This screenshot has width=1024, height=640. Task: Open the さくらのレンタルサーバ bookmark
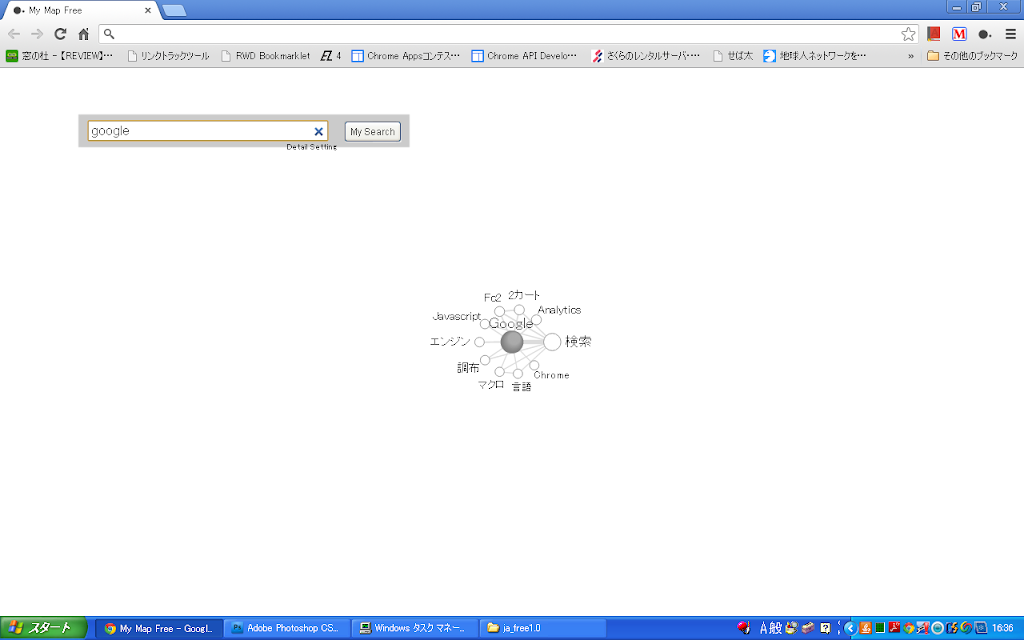(x=645, y=56)
